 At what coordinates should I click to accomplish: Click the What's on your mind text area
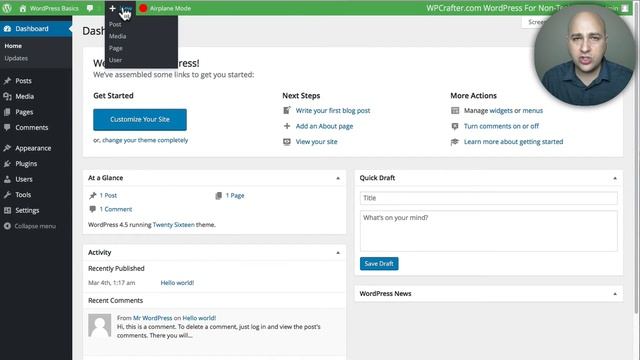[x=489, y=231]
